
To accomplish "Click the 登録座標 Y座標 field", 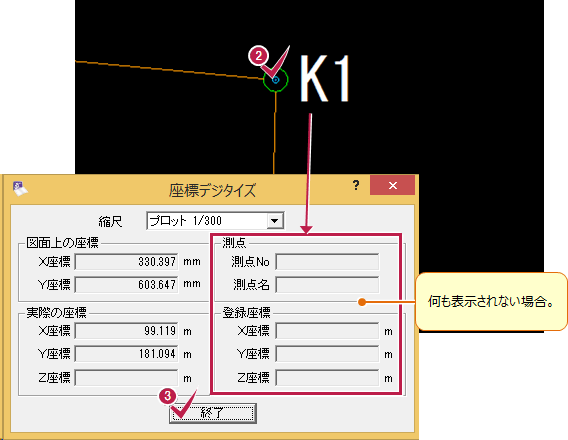I will (x=327, y=354).
